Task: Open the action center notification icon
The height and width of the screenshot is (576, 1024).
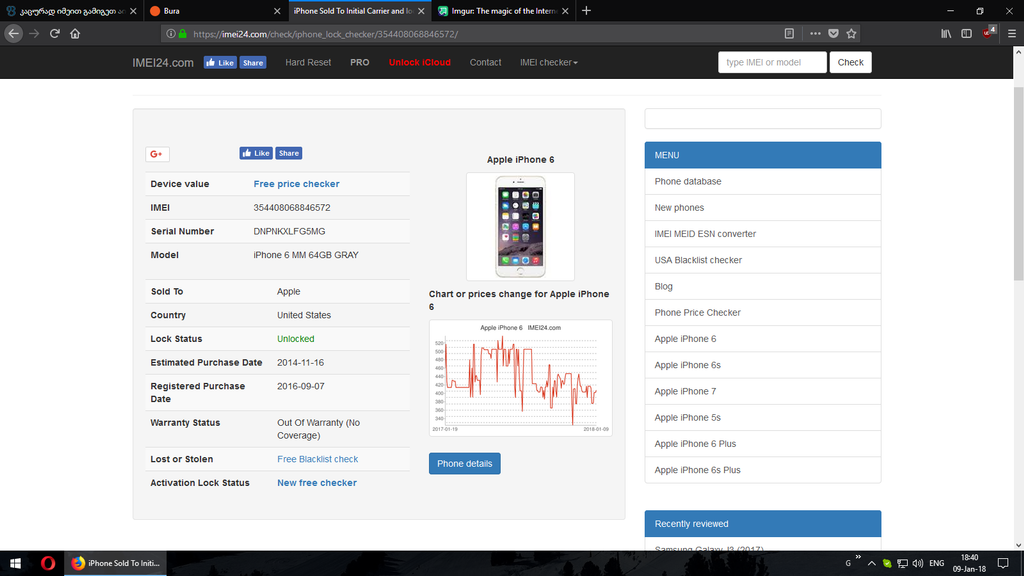Action: click(x=1003, y=563)
